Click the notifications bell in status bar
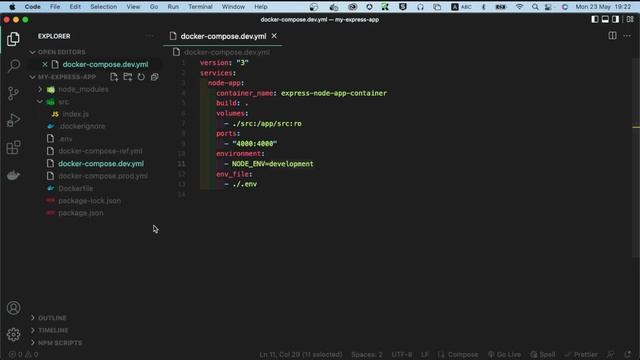Screen dimensions: 640x360 coord(628,354)
